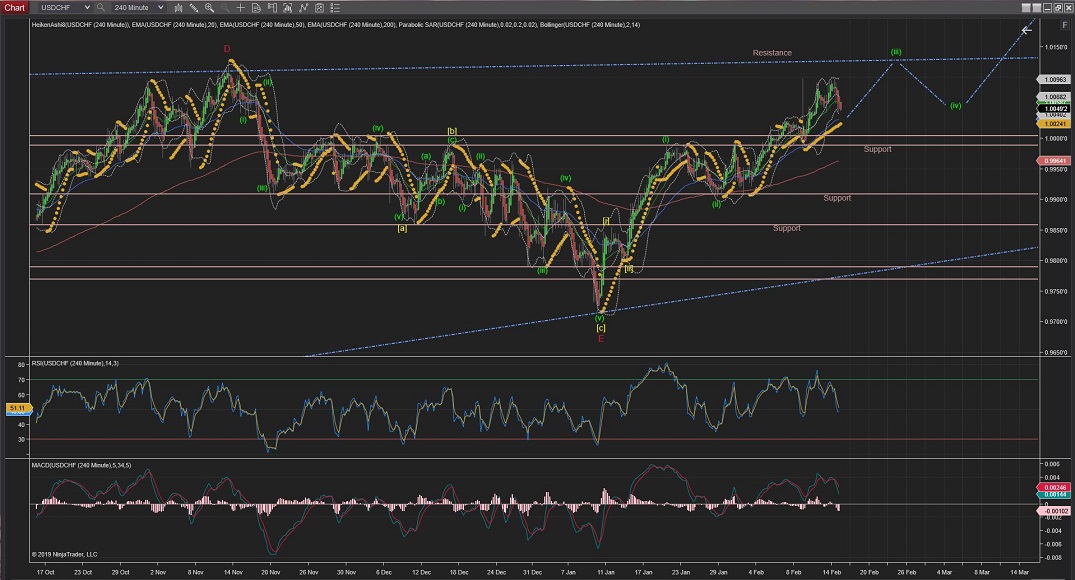Select the red wave D label

point(227,49)
